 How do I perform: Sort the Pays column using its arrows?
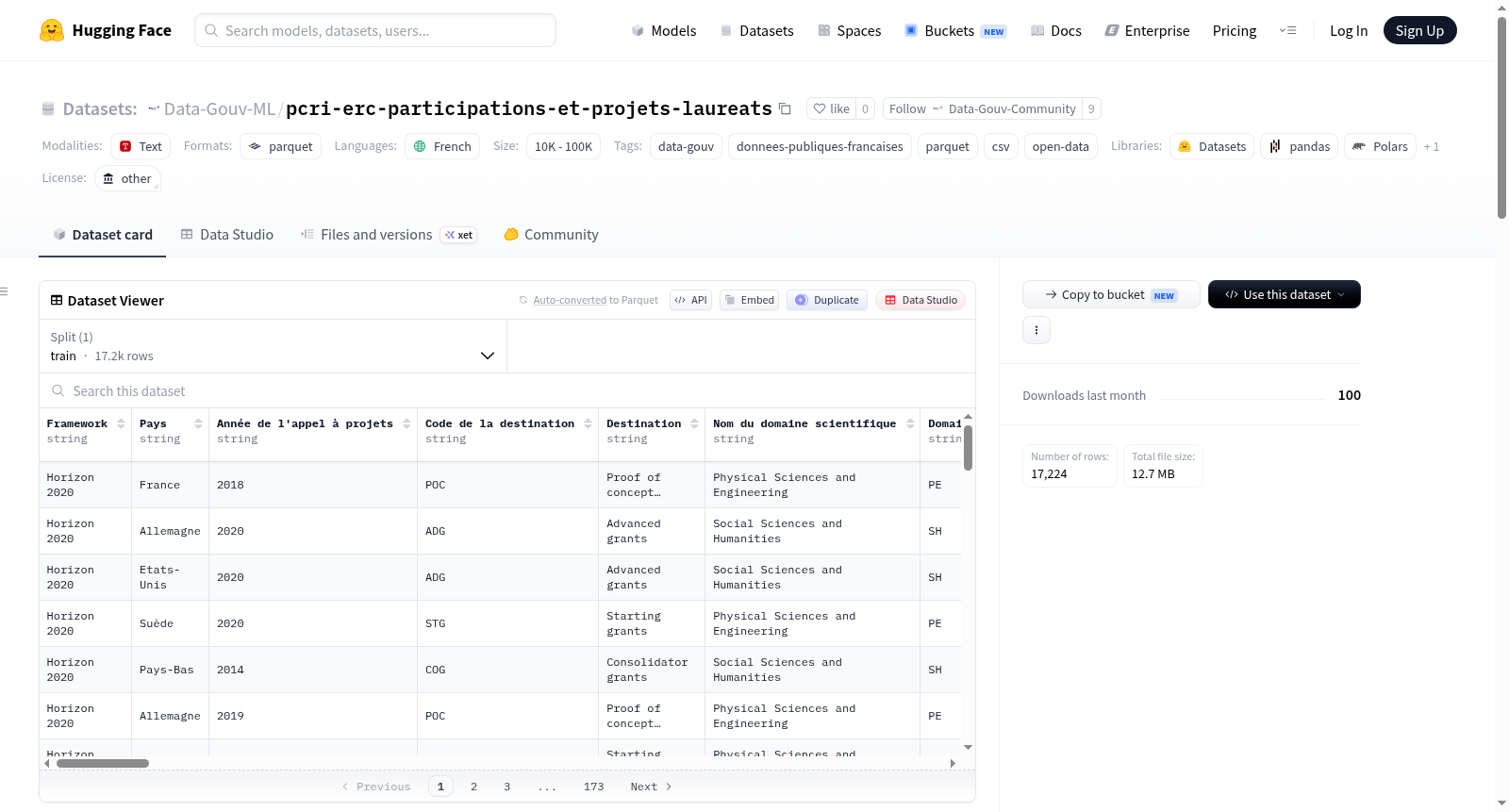(x=198, y=423)
